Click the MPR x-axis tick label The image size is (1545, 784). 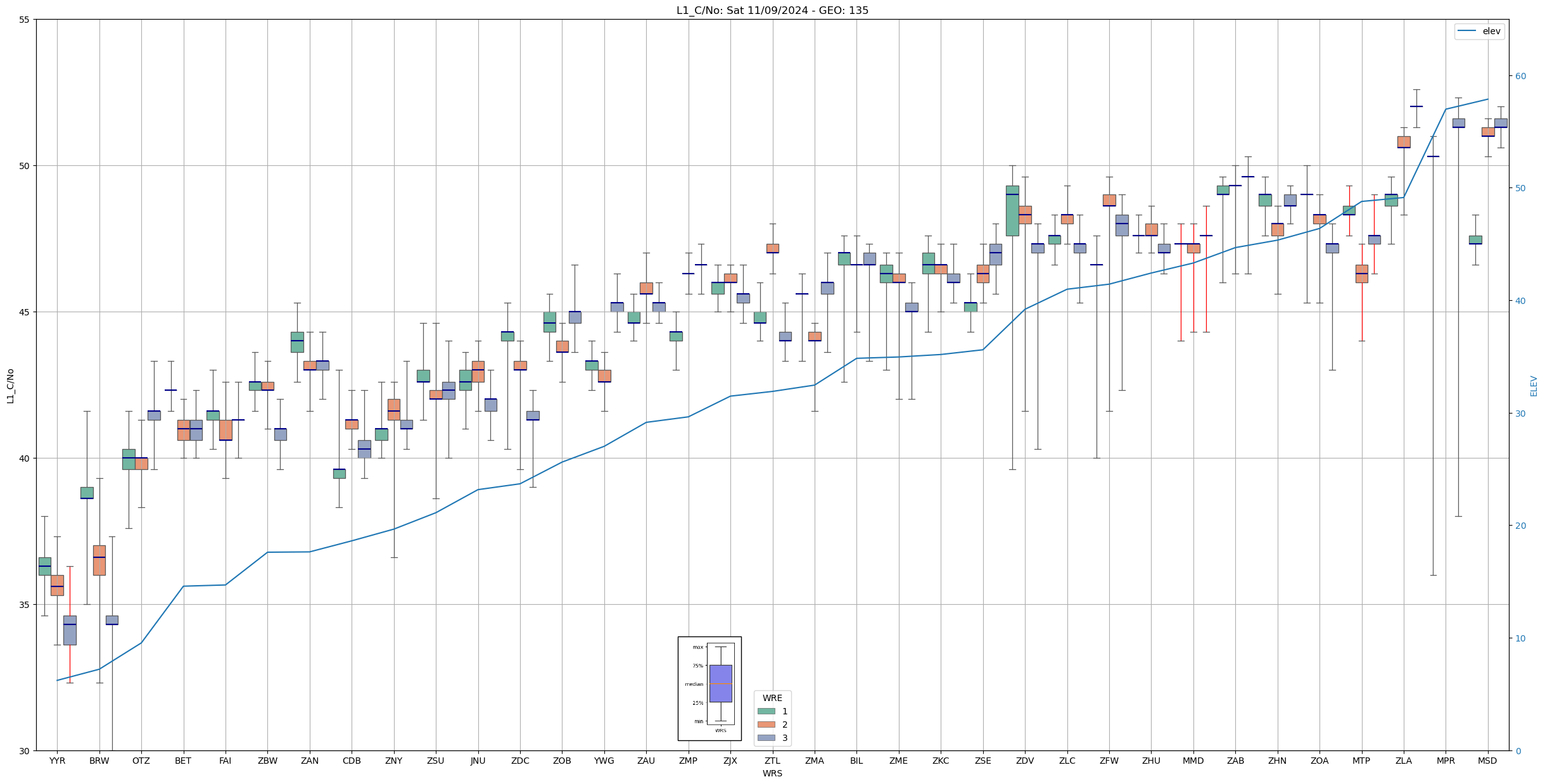1446,761
